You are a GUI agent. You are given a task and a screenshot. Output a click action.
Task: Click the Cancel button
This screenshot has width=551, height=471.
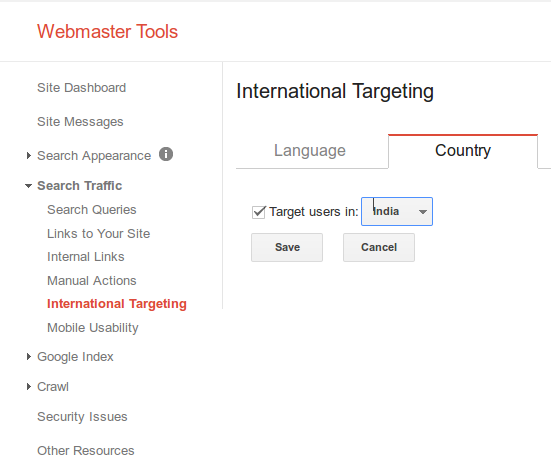[x=379, y=247]
